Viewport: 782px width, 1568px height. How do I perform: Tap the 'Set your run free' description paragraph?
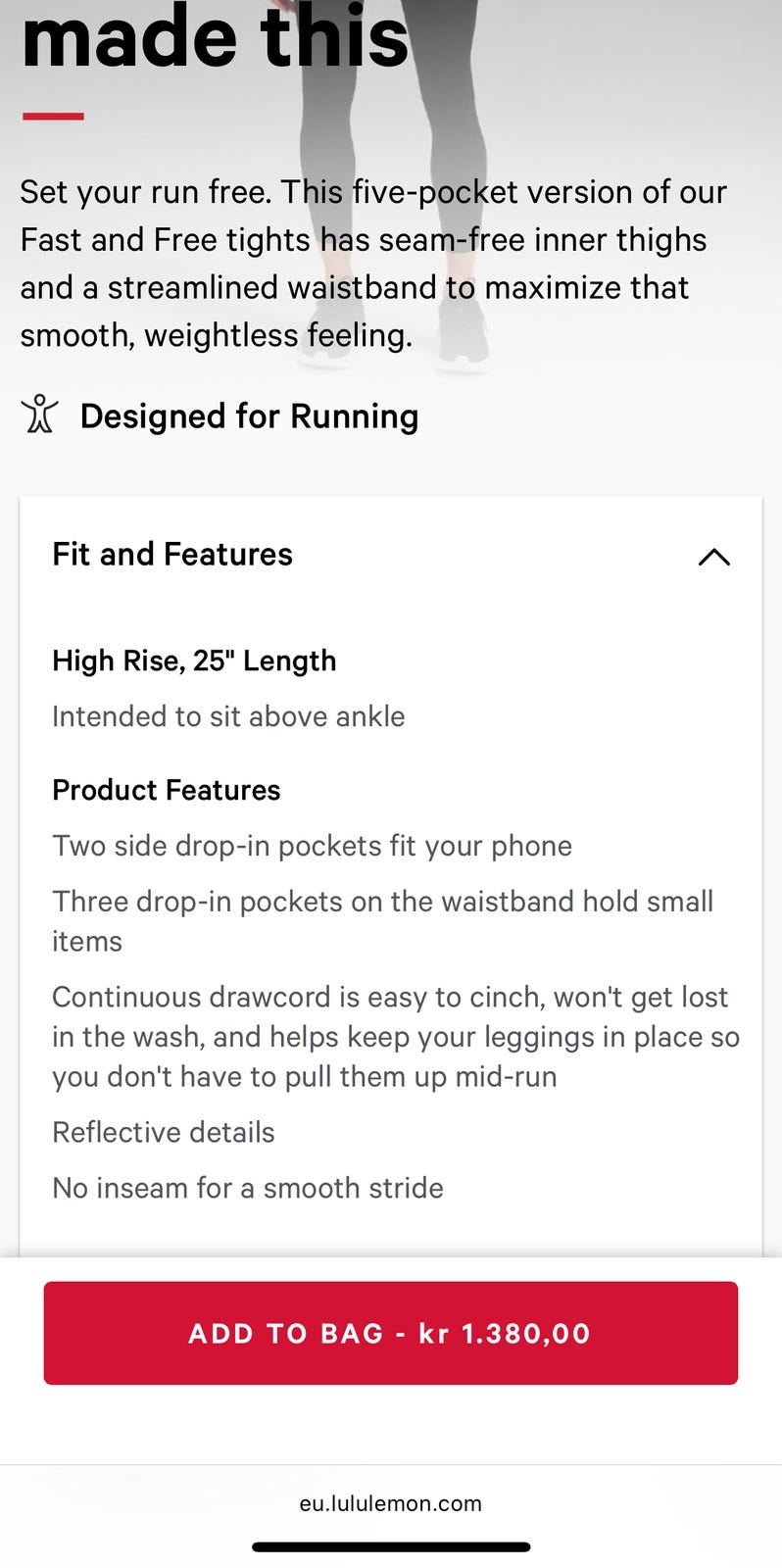point(372,264)
